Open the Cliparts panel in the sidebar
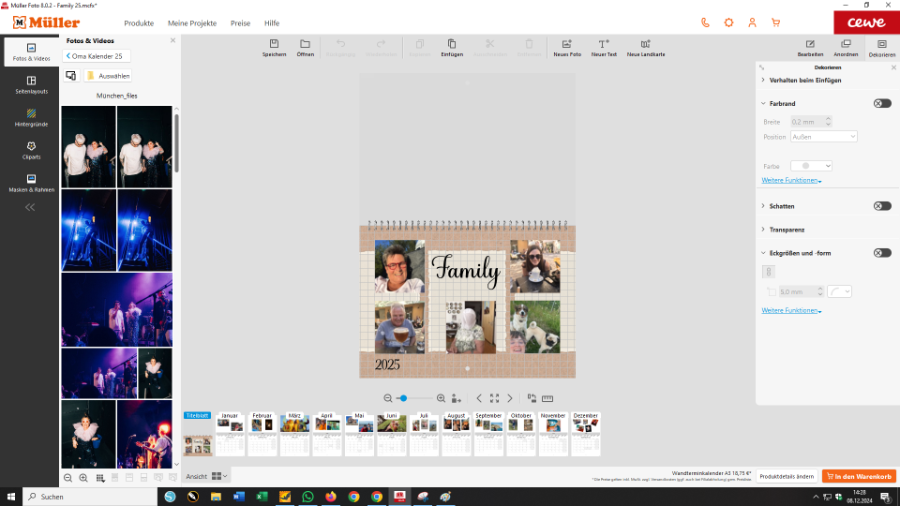This screenshot has height=506, width=900. point(31,150)
